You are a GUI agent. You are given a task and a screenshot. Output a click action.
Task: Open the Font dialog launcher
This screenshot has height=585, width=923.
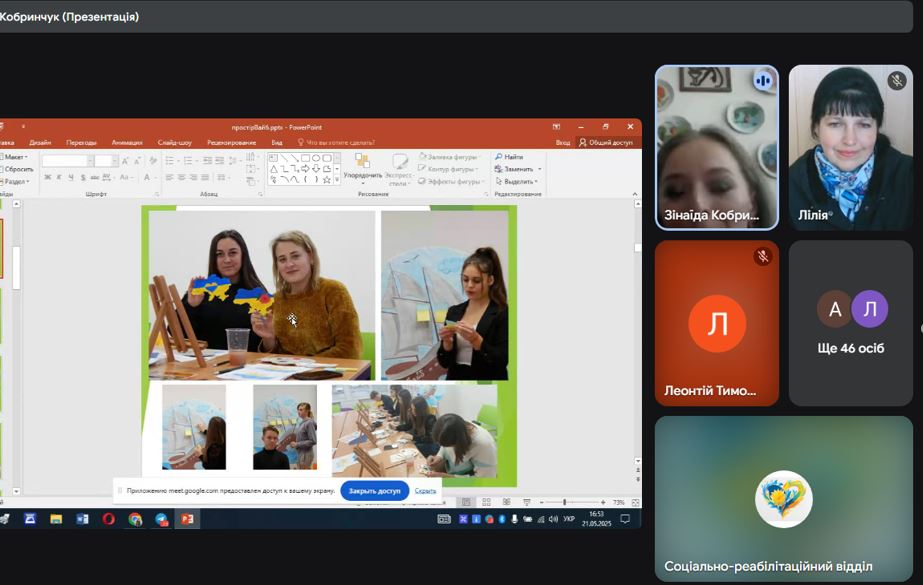click(x=157, y=194)
